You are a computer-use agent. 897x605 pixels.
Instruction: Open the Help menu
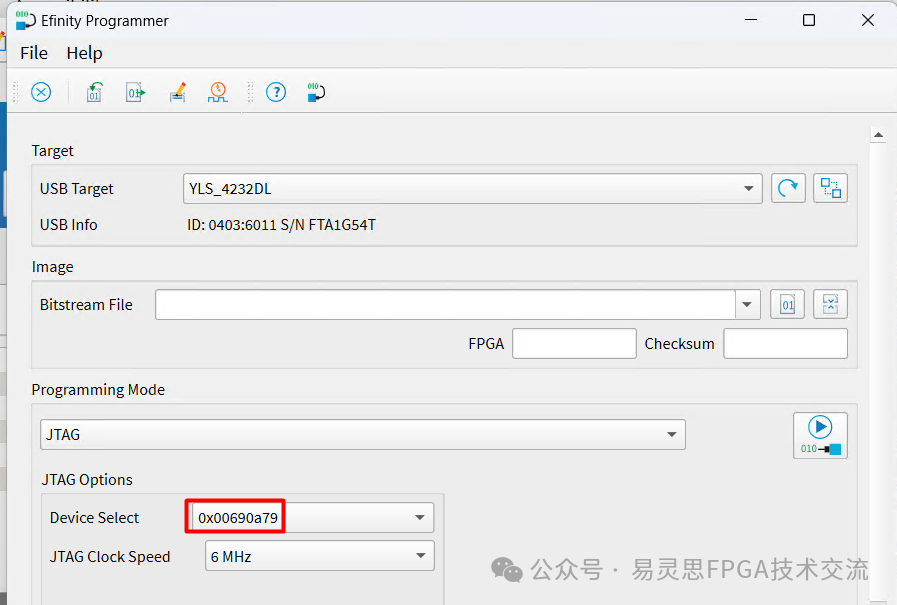(85, 53)
